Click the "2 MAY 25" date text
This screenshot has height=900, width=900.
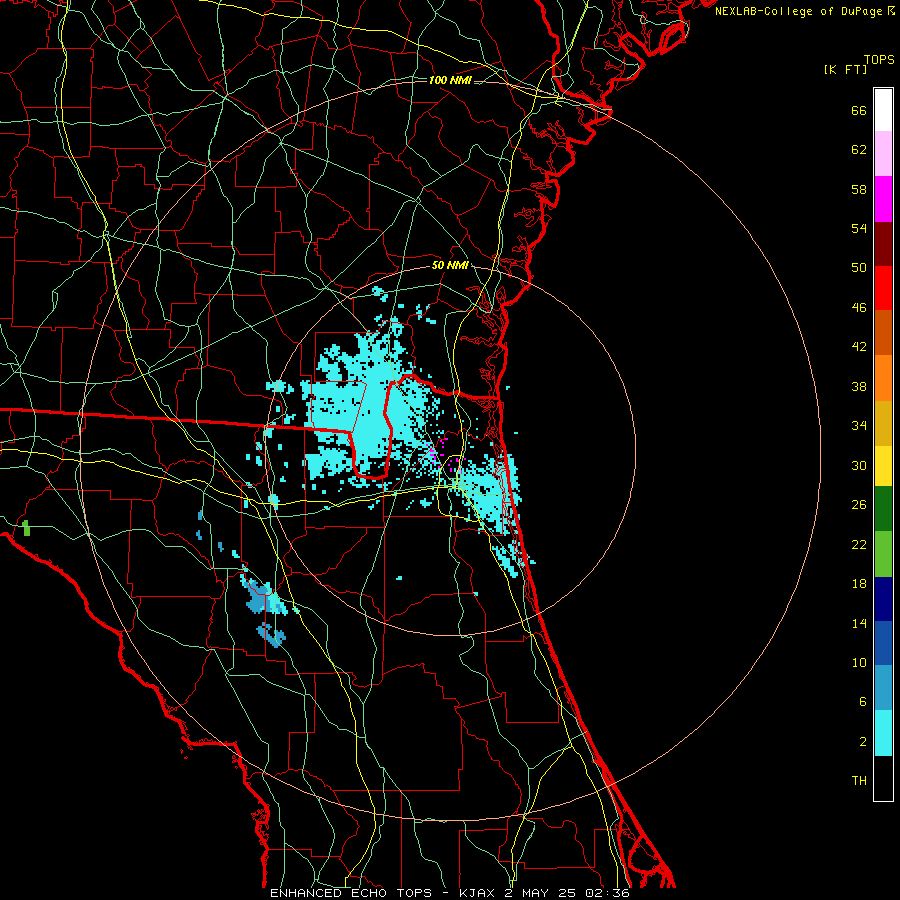click(x=541, y=893)
